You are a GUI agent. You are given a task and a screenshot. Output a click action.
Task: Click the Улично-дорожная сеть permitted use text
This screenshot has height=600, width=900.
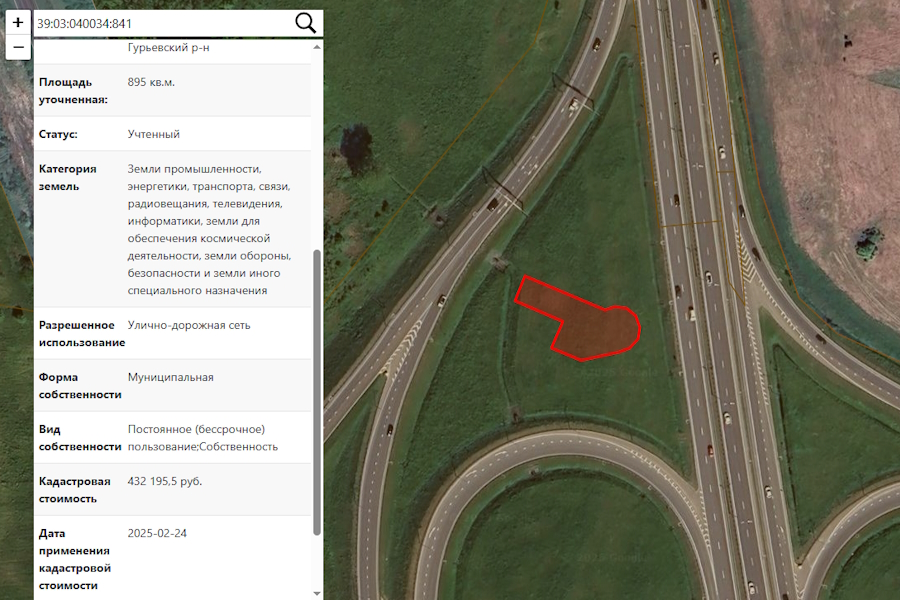tap(189, 326)
